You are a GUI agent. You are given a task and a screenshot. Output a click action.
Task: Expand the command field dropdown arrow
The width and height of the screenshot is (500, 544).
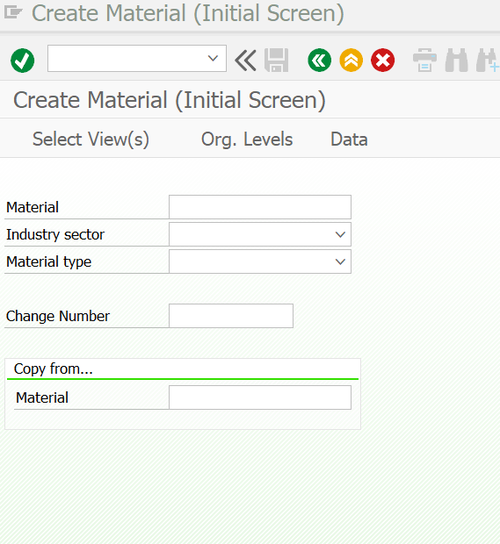click(x=213, y=58)
